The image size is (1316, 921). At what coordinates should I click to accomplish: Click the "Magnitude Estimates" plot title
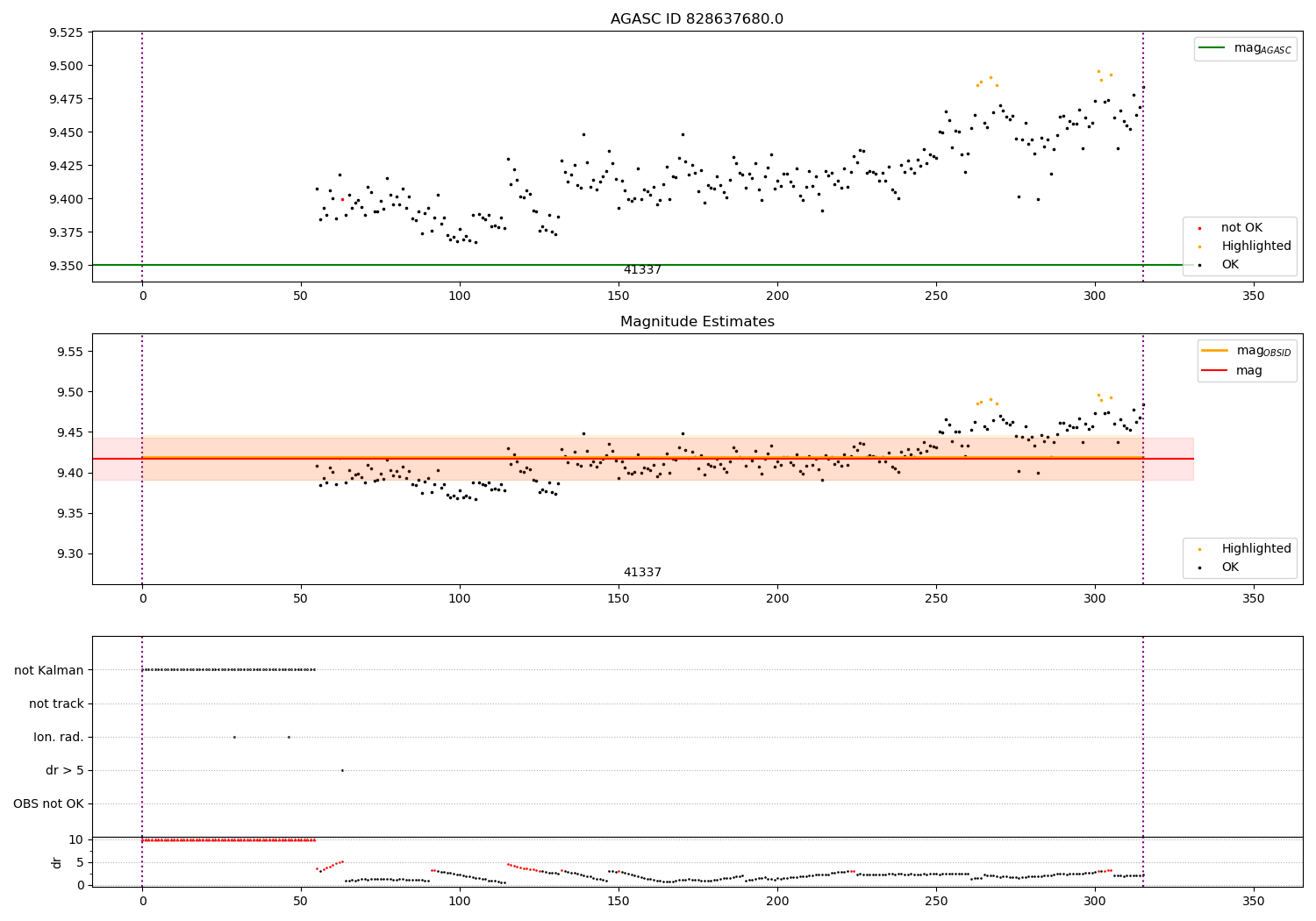tap(697, 322)
